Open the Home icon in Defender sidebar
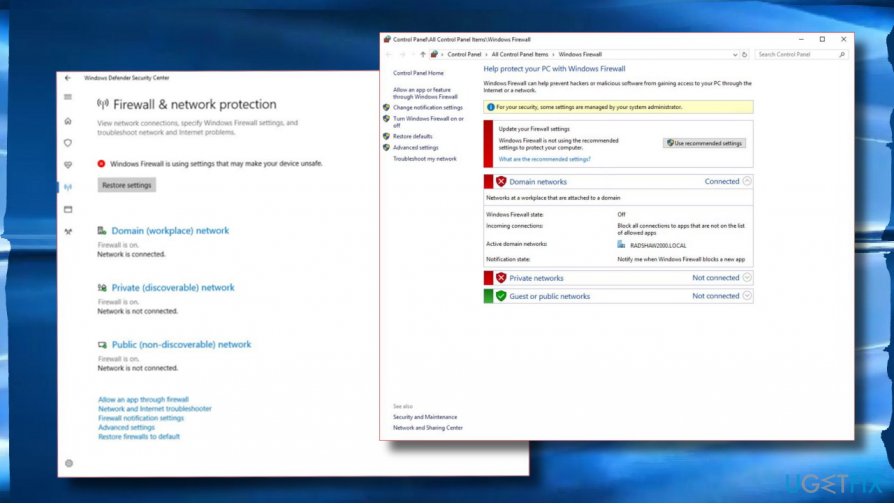 click(68, 121)
